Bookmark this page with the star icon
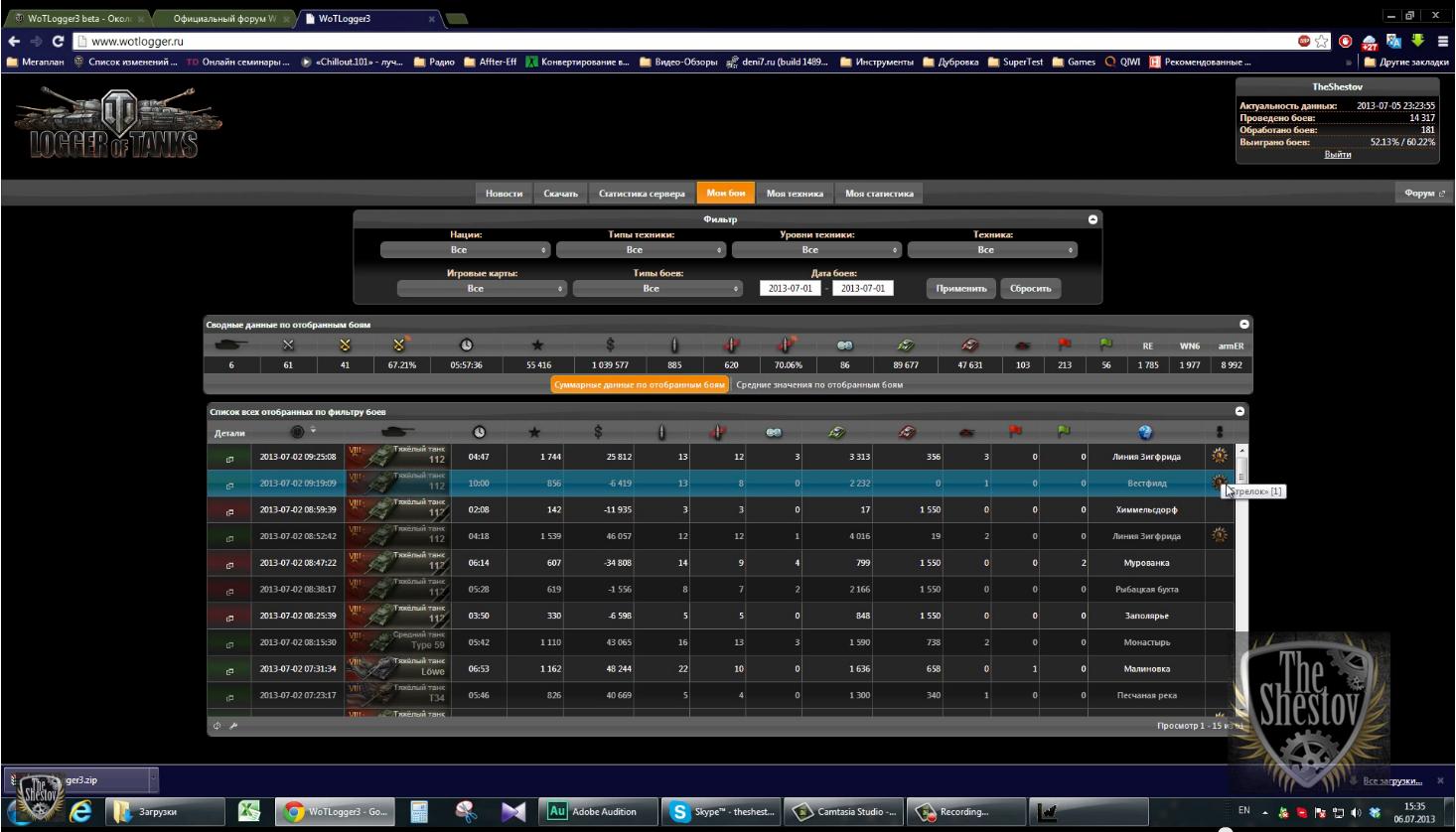Viewport: 1456px width, 832px height. (1323, 42)
